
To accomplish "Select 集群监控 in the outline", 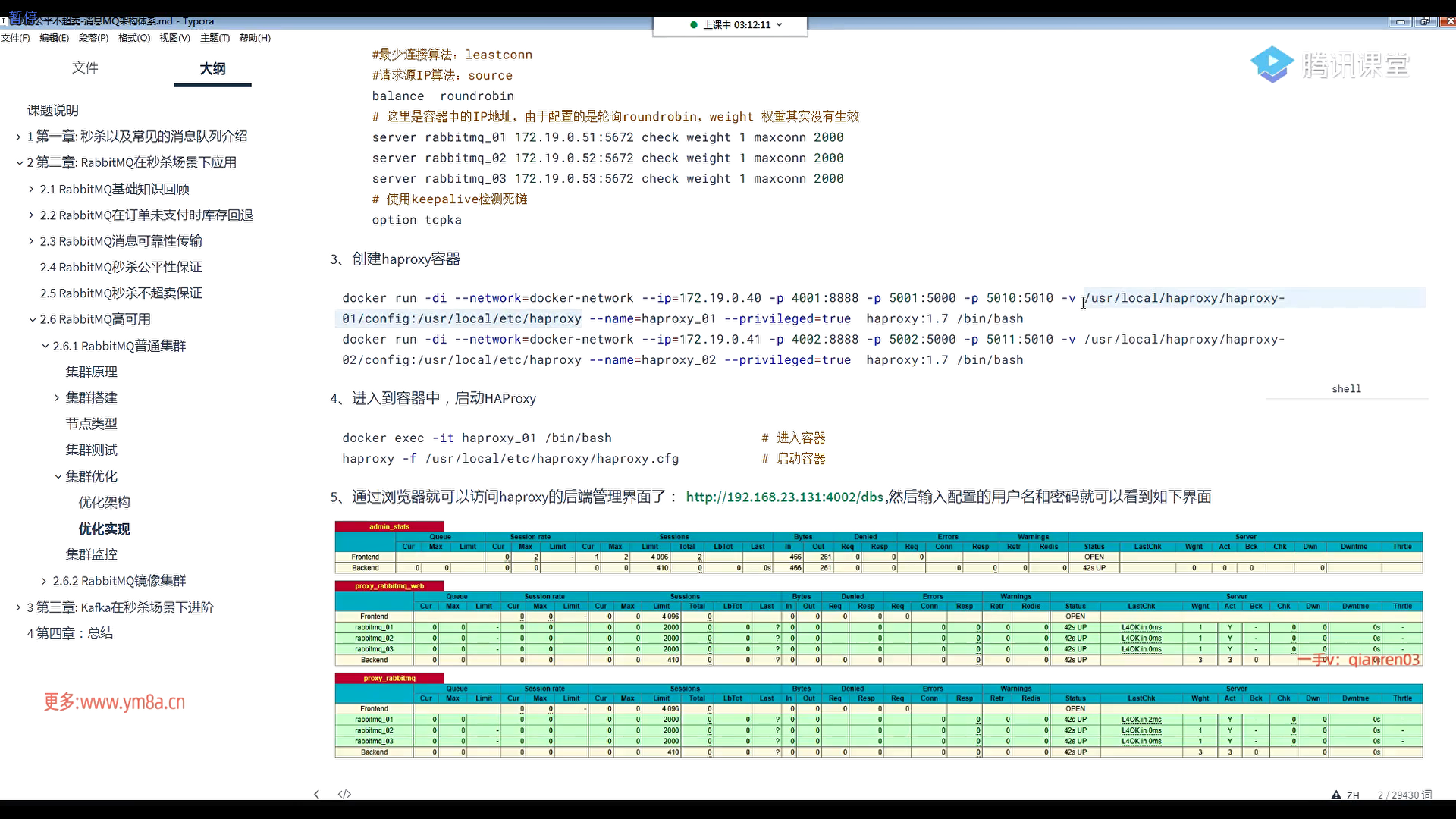I will (x=92, y=555).
